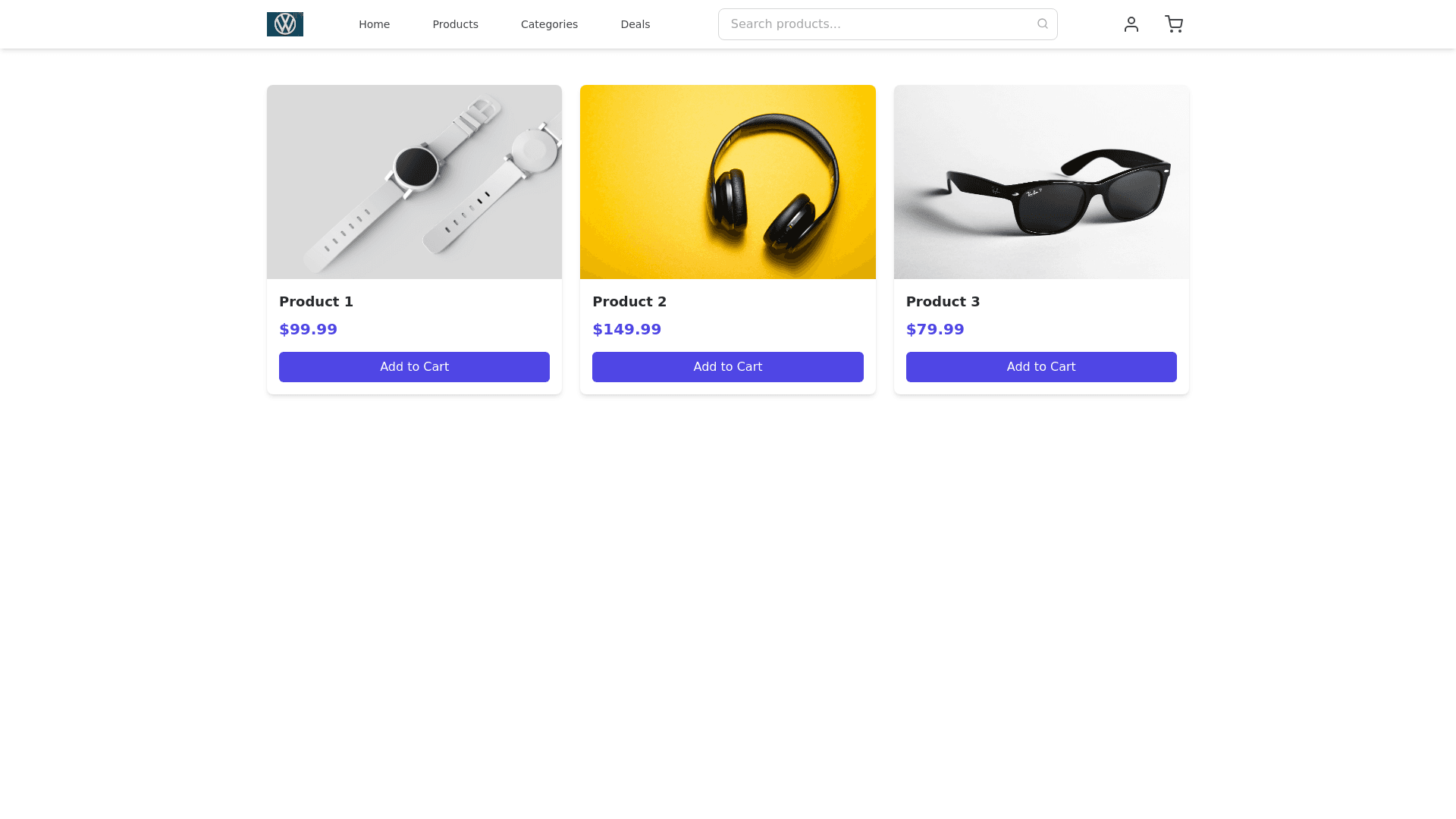
Task: Open the shopping cart icon
Action: coord(1174,24)
